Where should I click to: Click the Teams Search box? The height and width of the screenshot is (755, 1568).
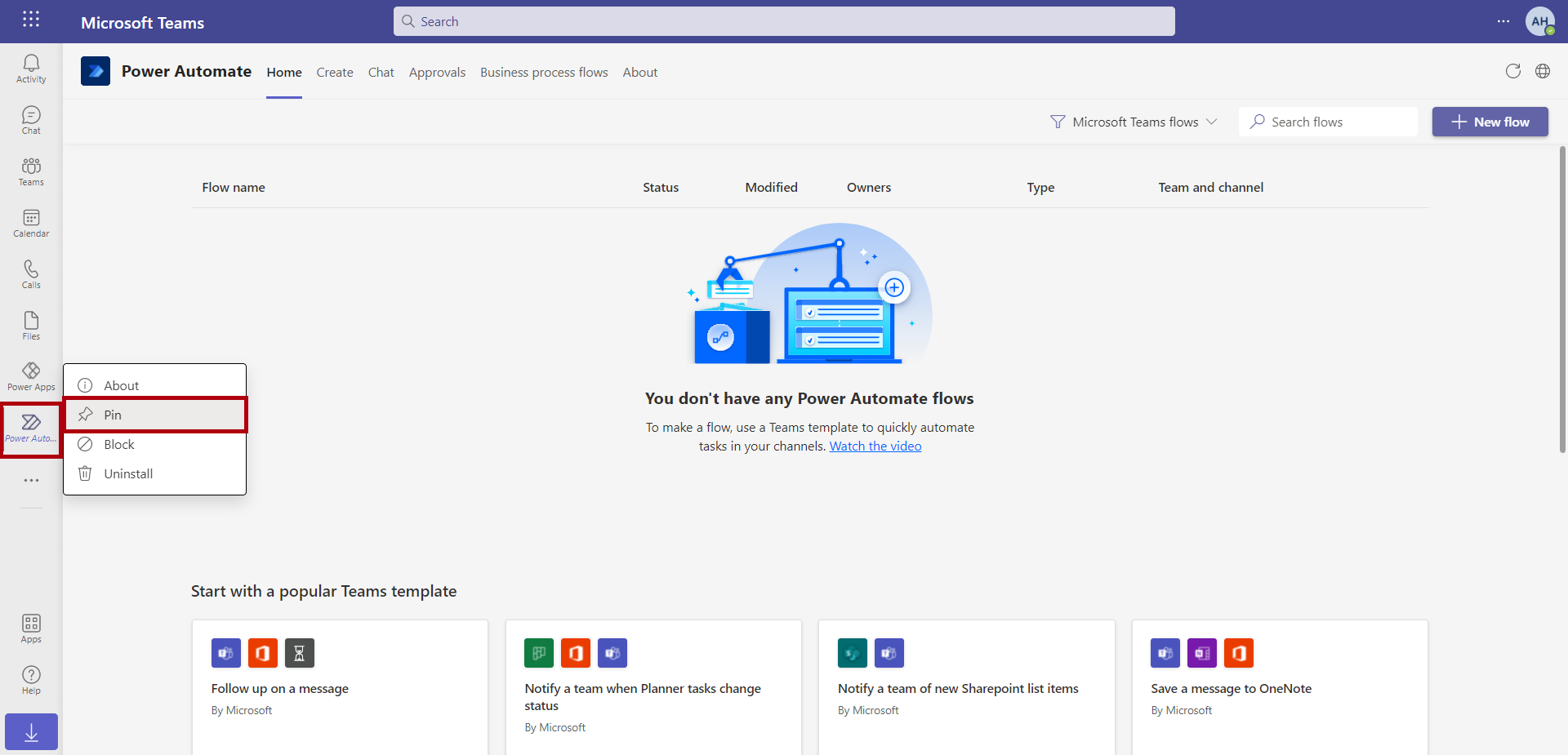[784, 21]
